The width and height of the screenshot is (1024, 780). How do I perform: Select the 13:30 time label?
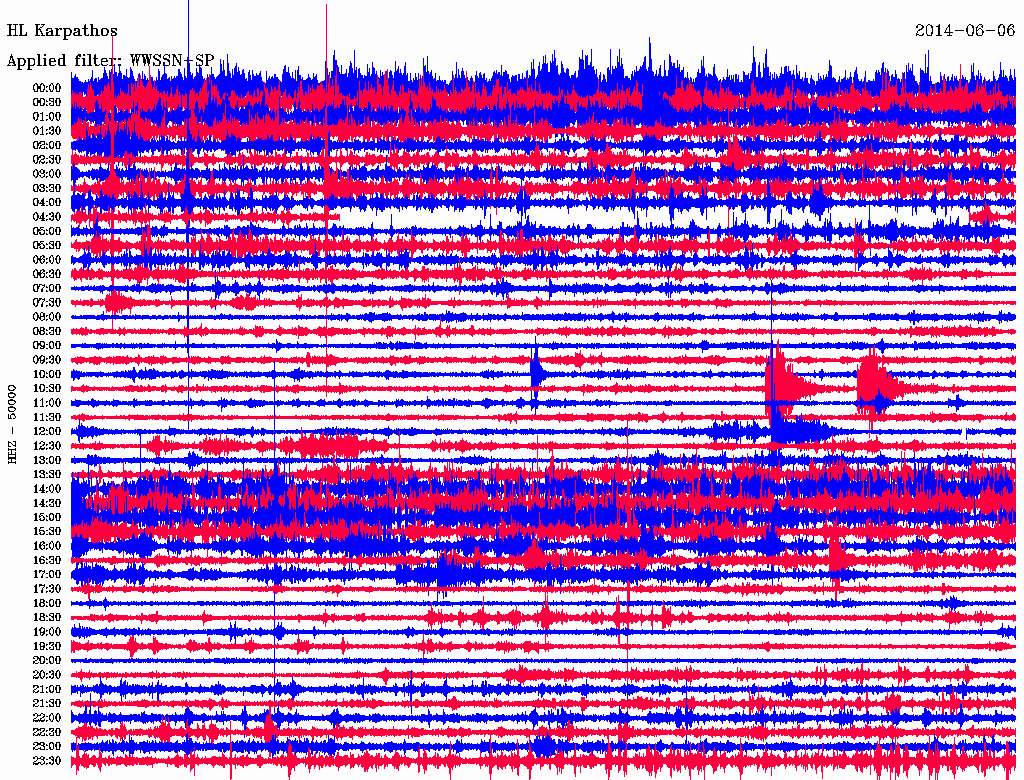(x=47, y=474)
